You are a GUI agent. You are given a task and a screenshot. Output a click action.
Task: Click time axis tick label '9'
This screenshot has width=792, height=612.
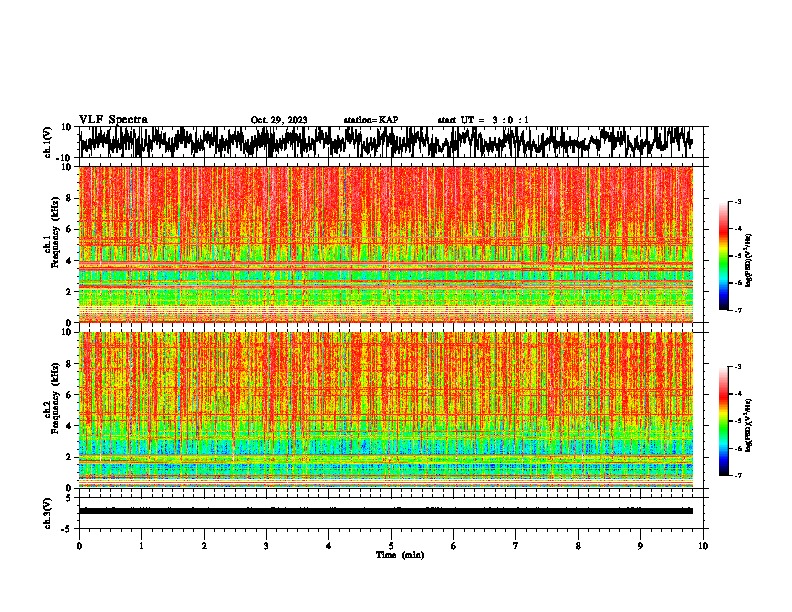(640, 546)
